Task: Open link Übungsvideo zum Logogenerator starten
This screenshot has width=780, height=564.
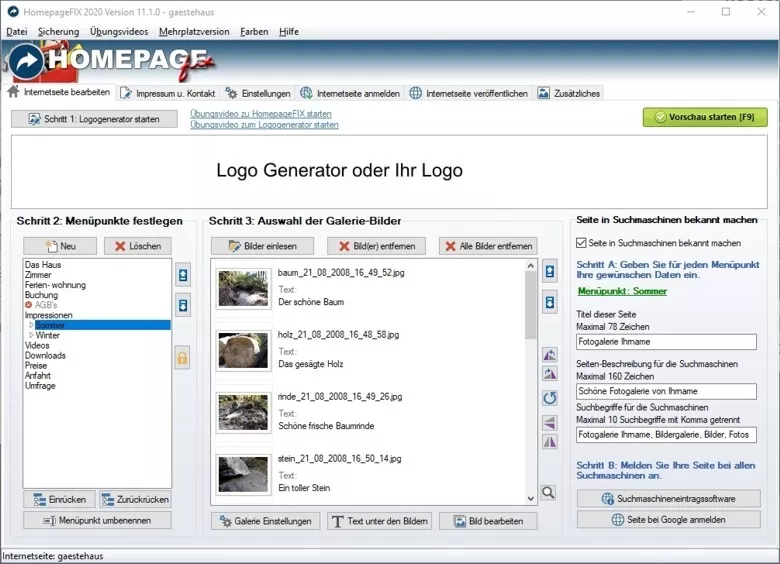Action: tap(264, 125)
